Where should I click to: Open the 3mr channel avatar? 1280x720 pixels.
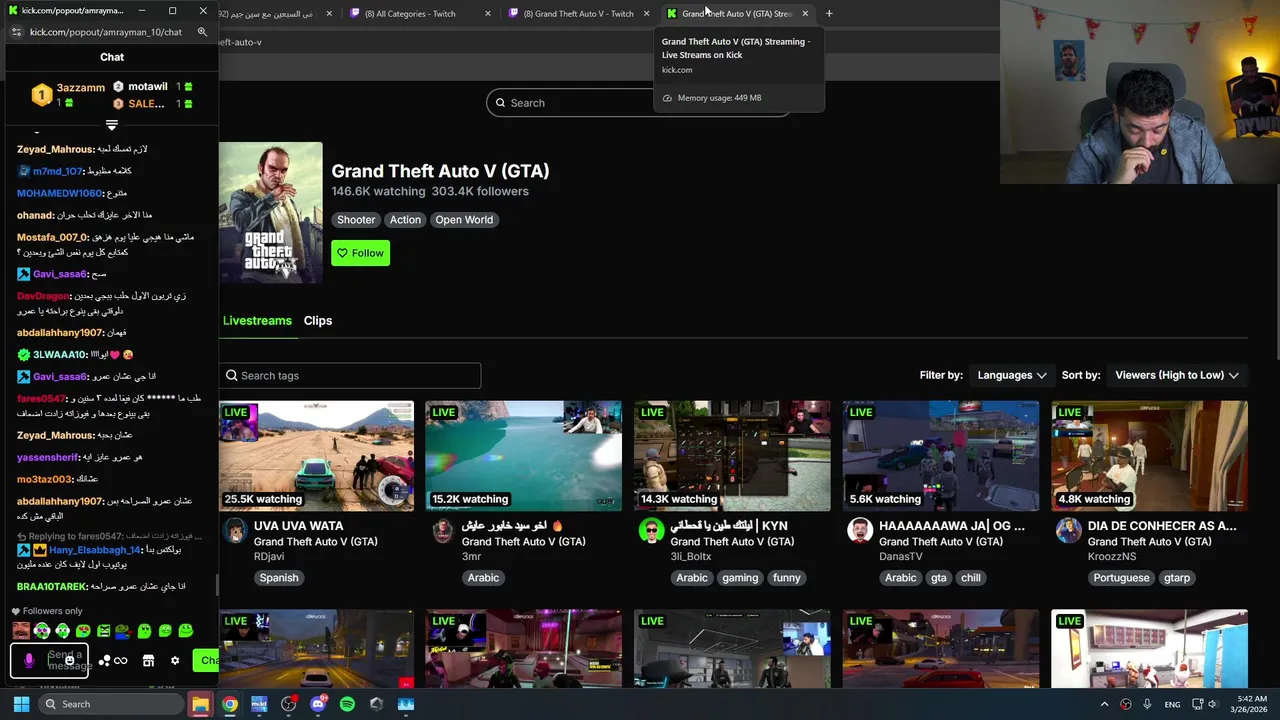[443, 531]
